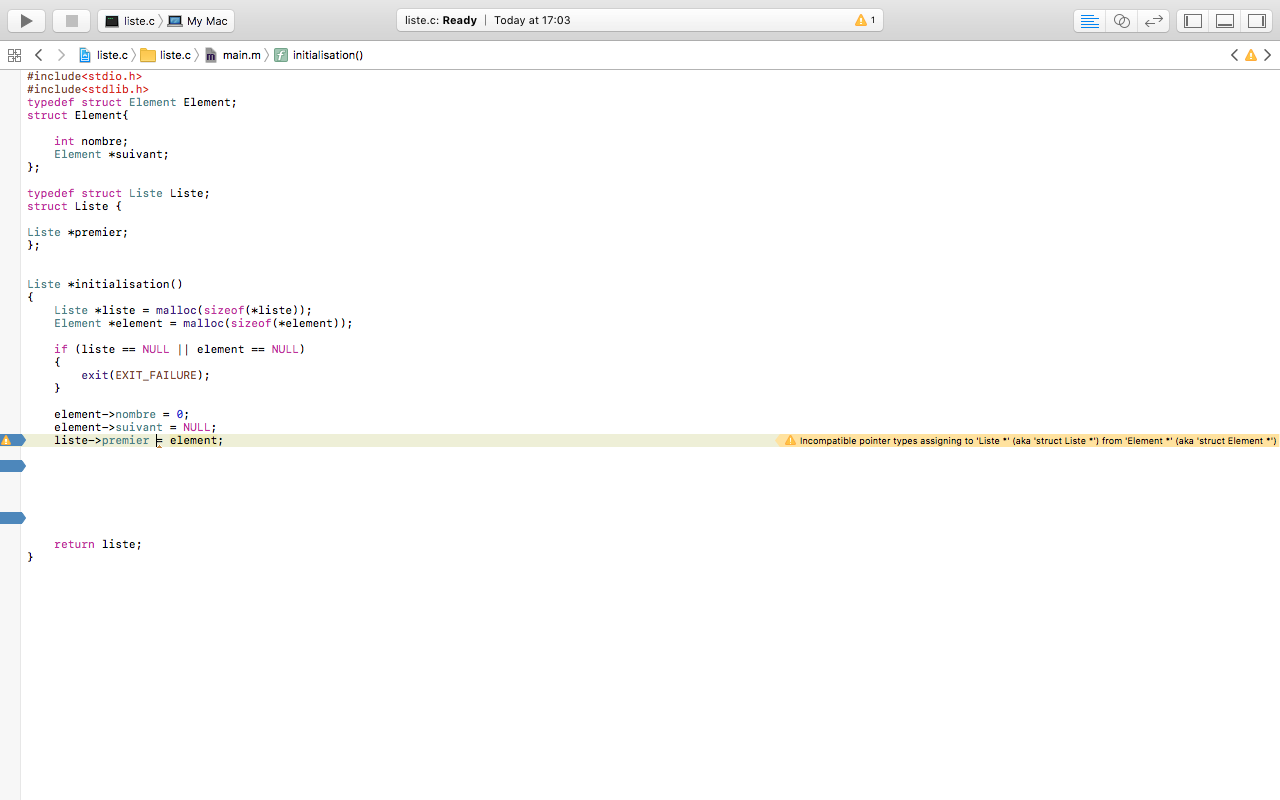Show the Assistant editor

point(1122,20)
